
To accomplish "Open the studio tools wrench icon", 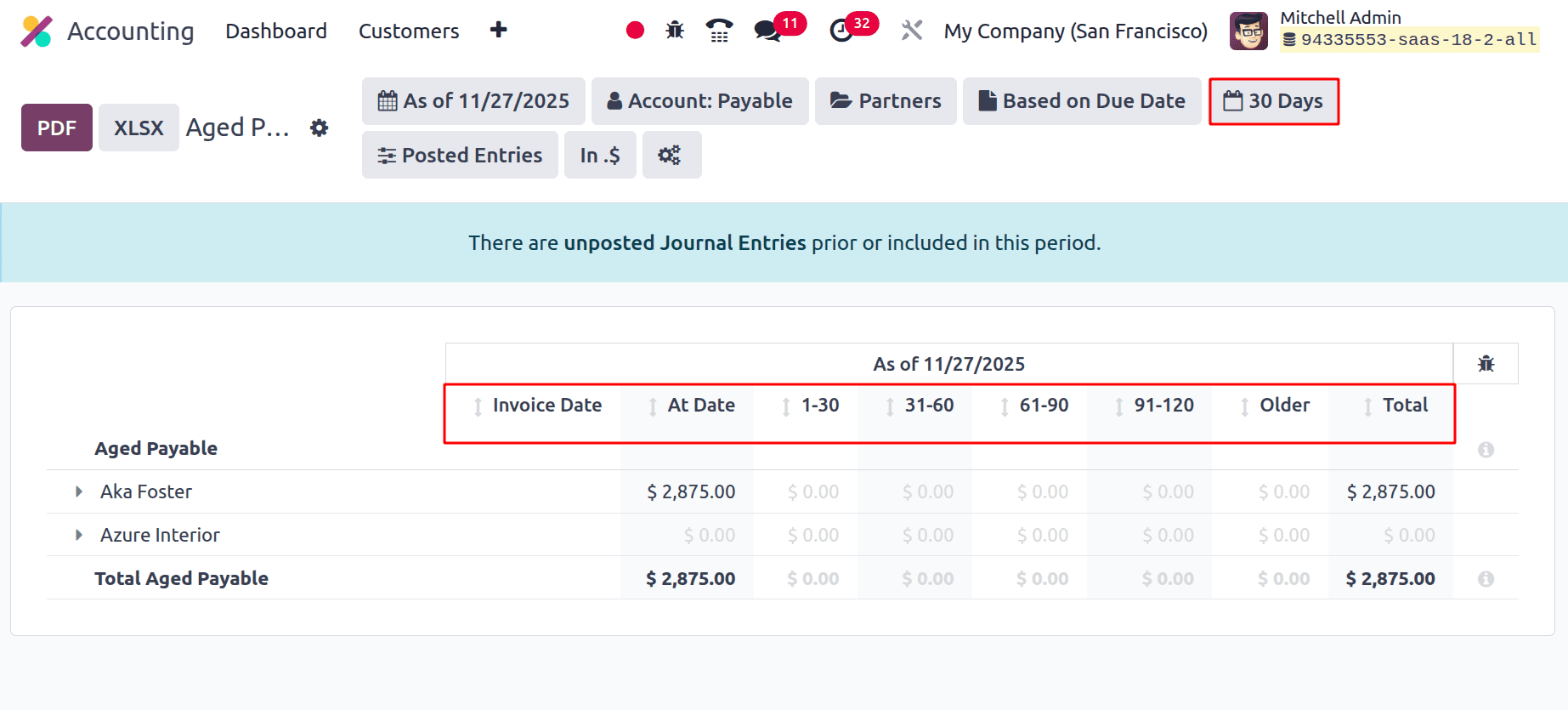I will [x=912, y=31].
